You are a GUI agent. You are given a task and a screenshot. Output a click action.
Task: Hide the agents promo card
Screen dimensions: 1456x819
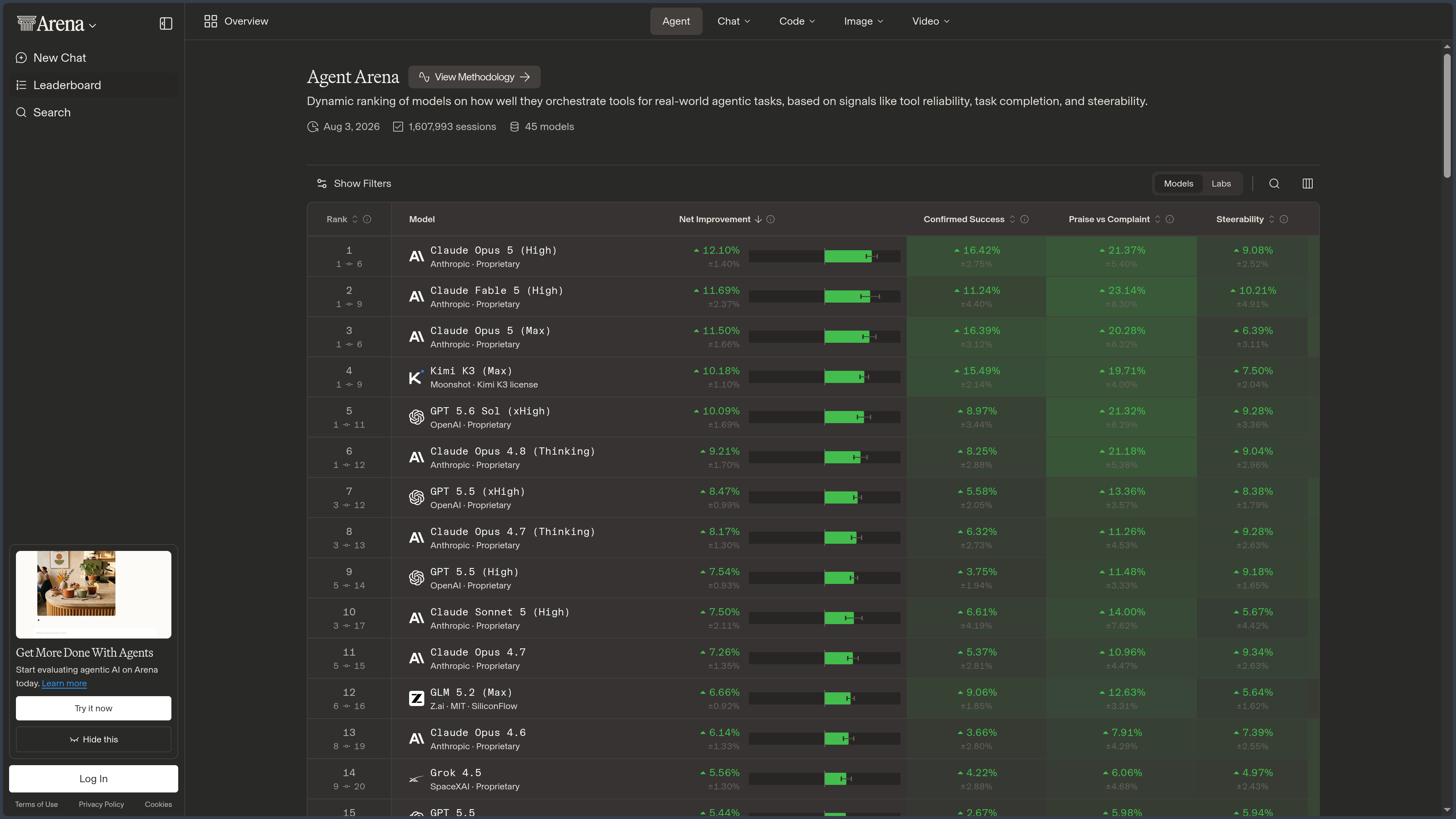[x=93, y=739]
